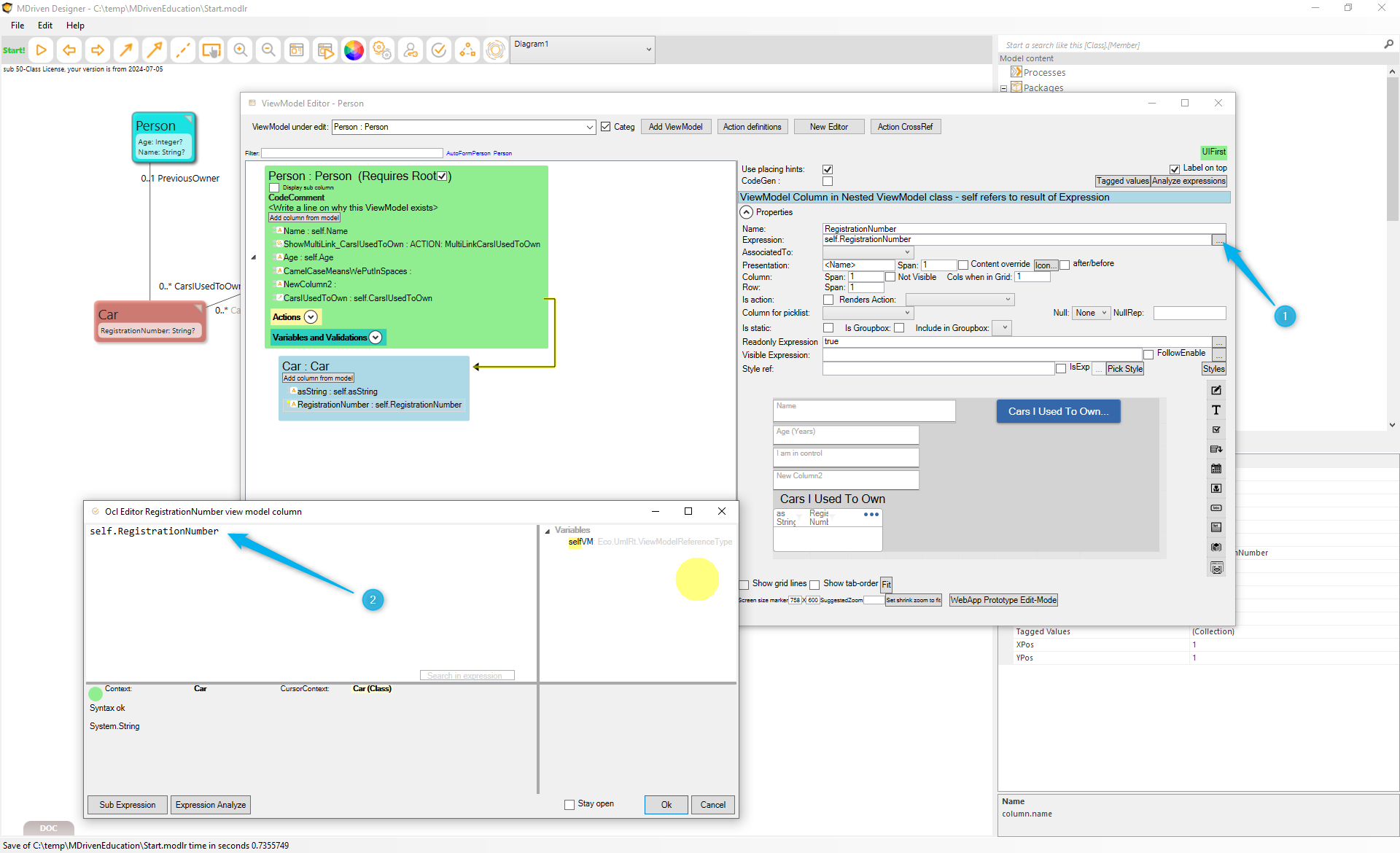1400x853 pixels.
Task: Open the color wheel icon in toolbar
Action: (x=354, y=50)
